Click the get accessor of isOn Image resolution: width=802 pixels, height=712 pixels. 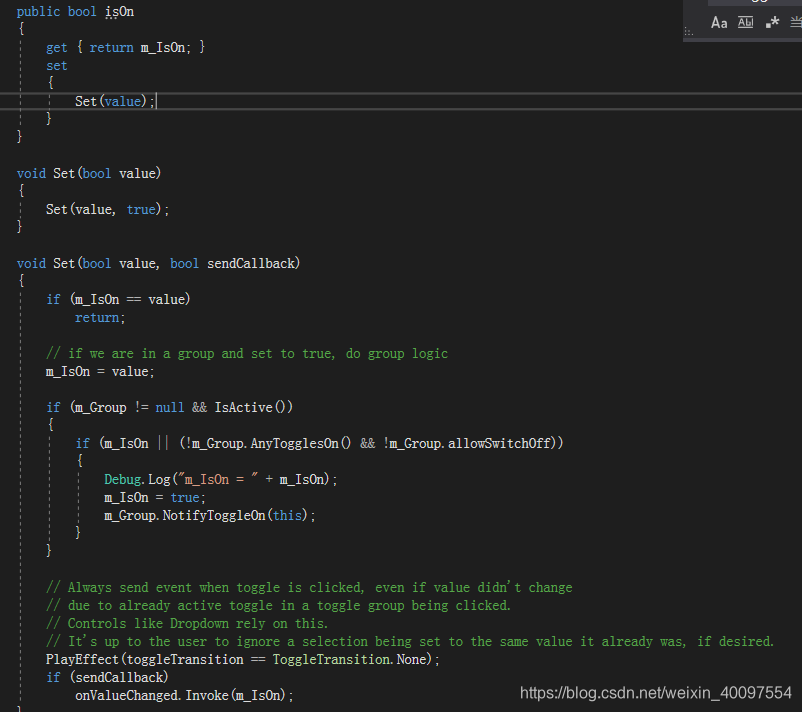(56, 47)
